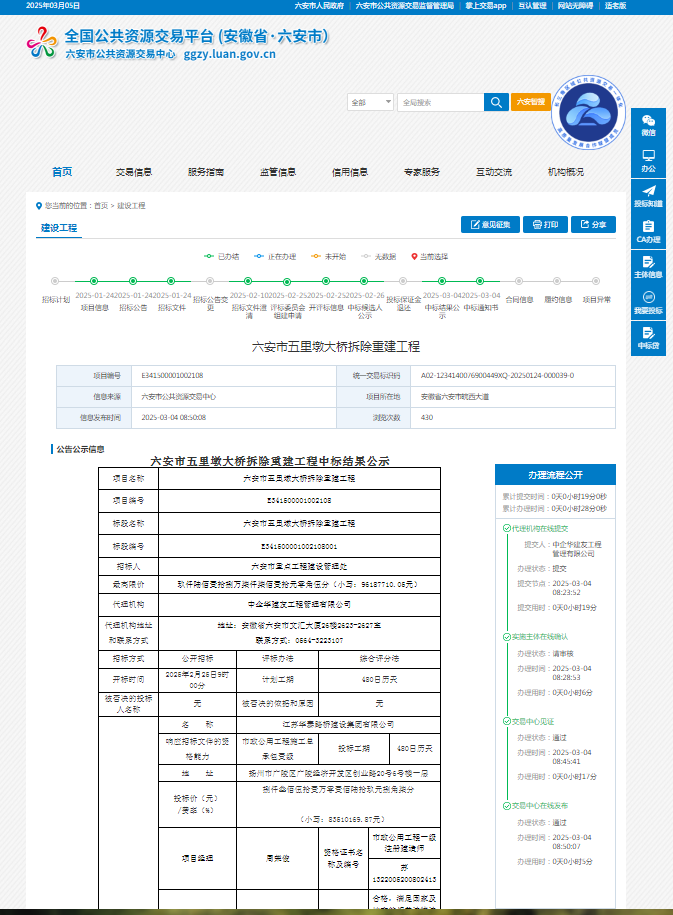Click 建设工程 in the breadcrumb path

(x=131, y=205)
